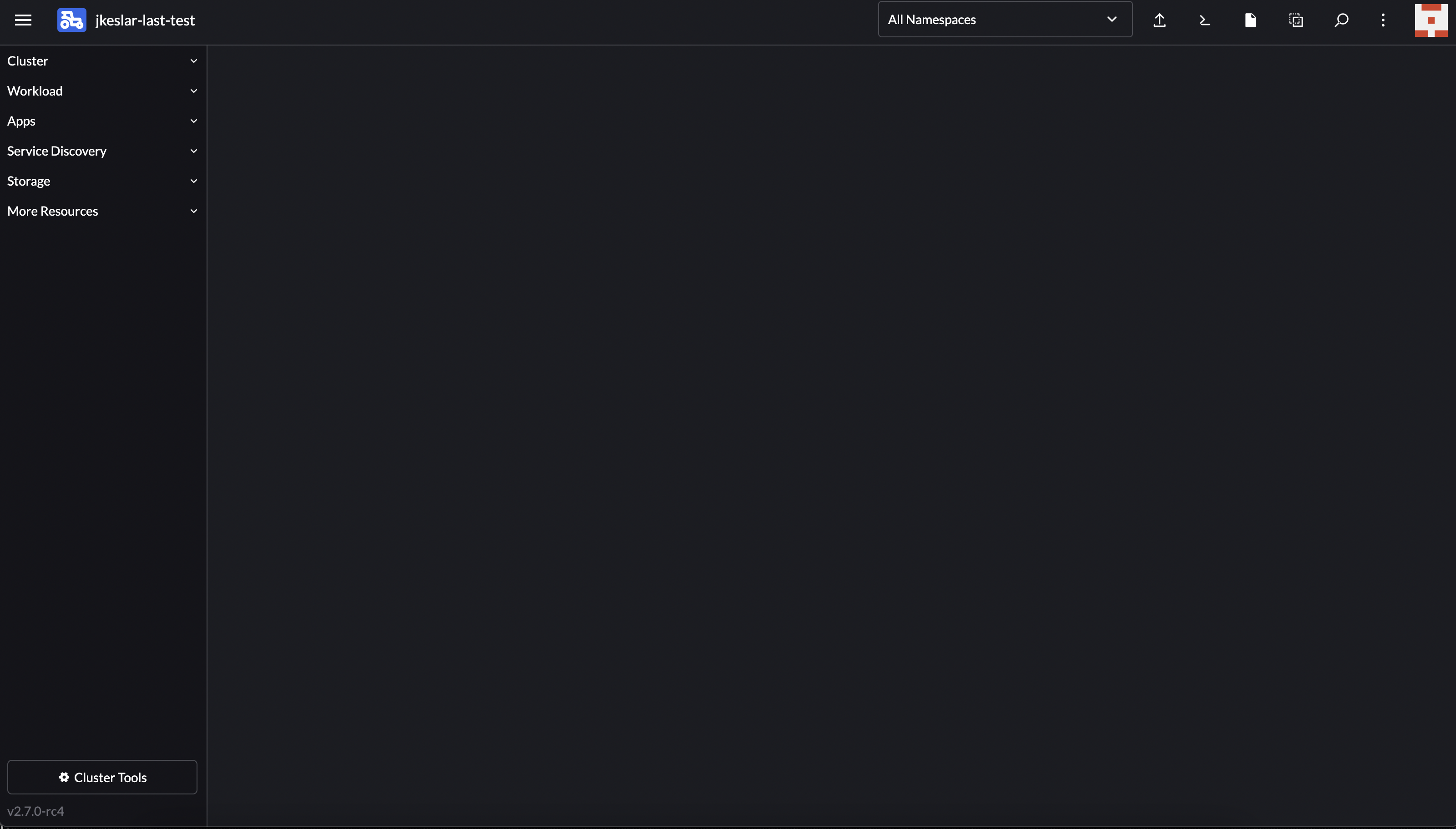This screenshot has height=829, width=1456.
Task: Expand the Service Discovery section
Action: [x=102, y=150]
